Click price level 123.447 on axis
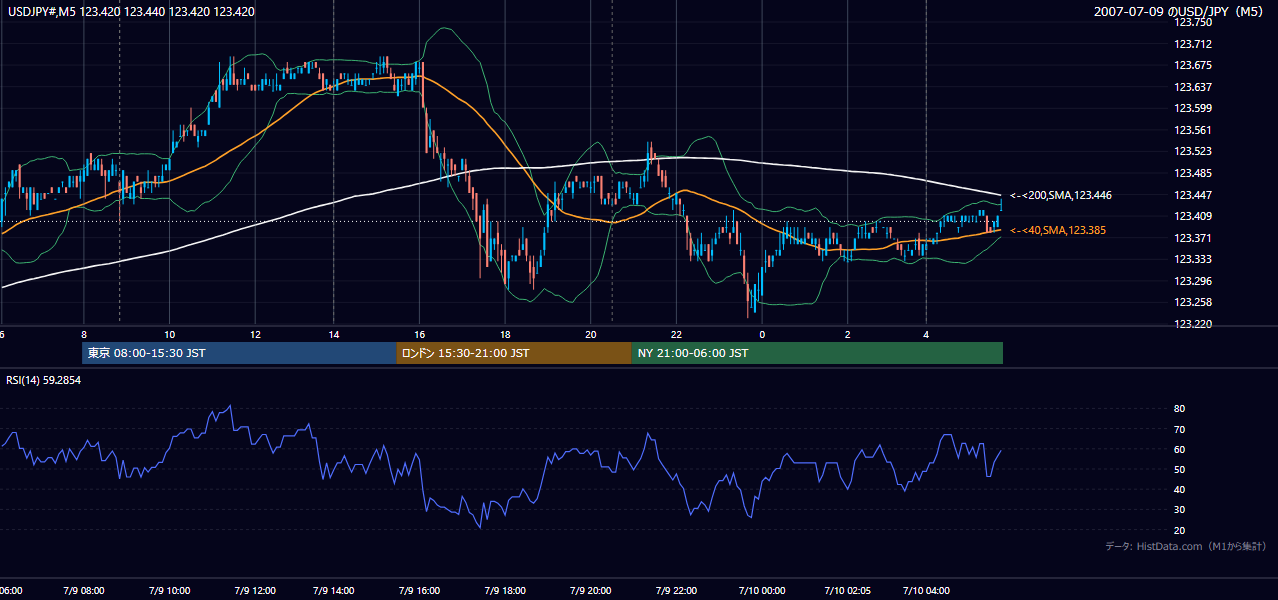The height and width of the screenshot is (600, 1278). 1192,195
